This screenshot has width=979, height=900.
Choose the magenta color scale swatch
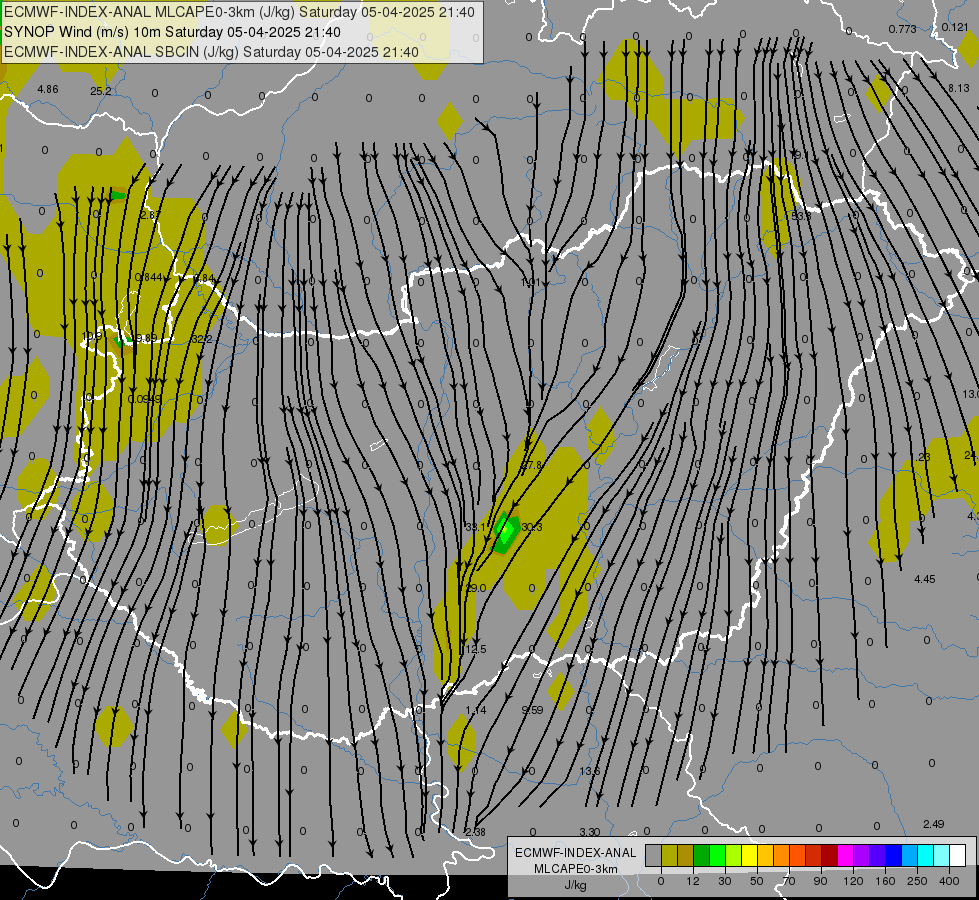(x=845, y=855)
